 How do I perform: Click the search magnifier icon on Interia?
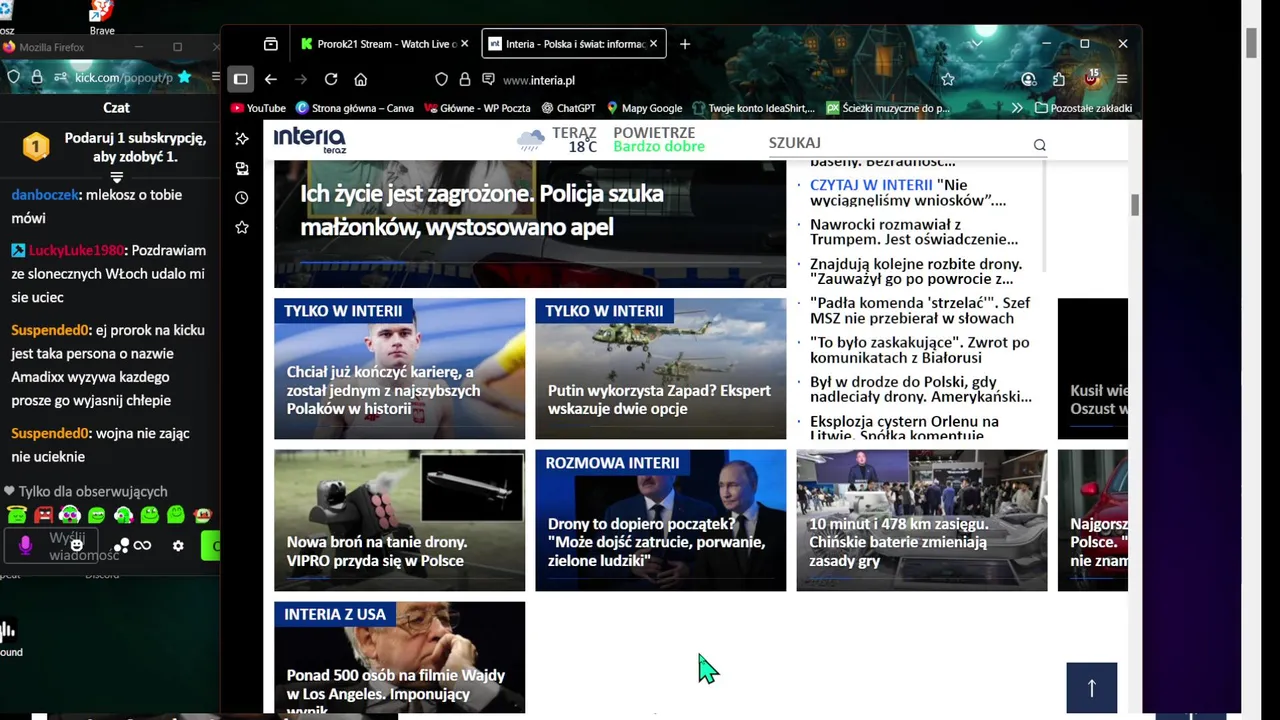(x=1040, y=145)
